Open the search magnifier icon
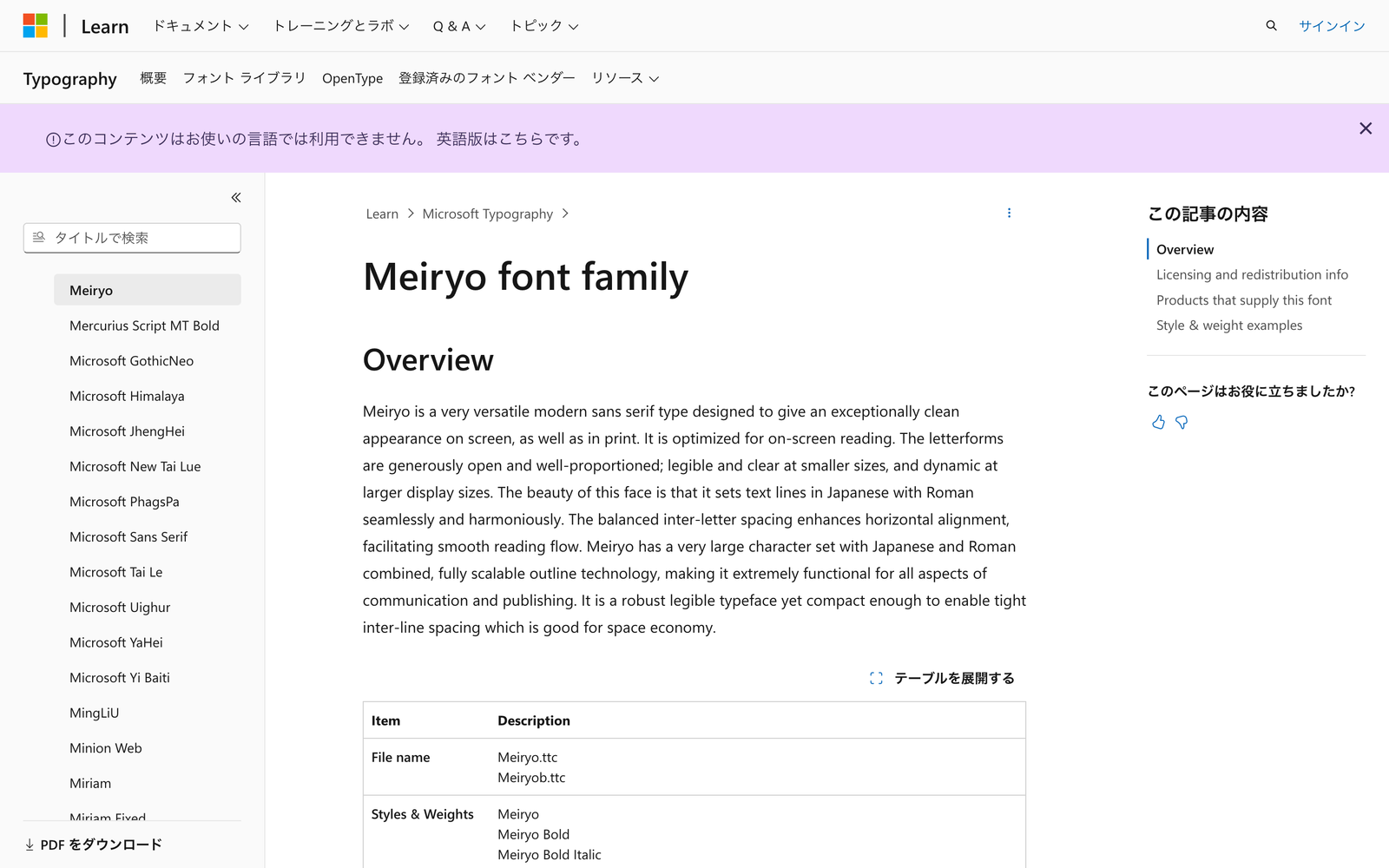1389x868 pixels. point(1271,26)
